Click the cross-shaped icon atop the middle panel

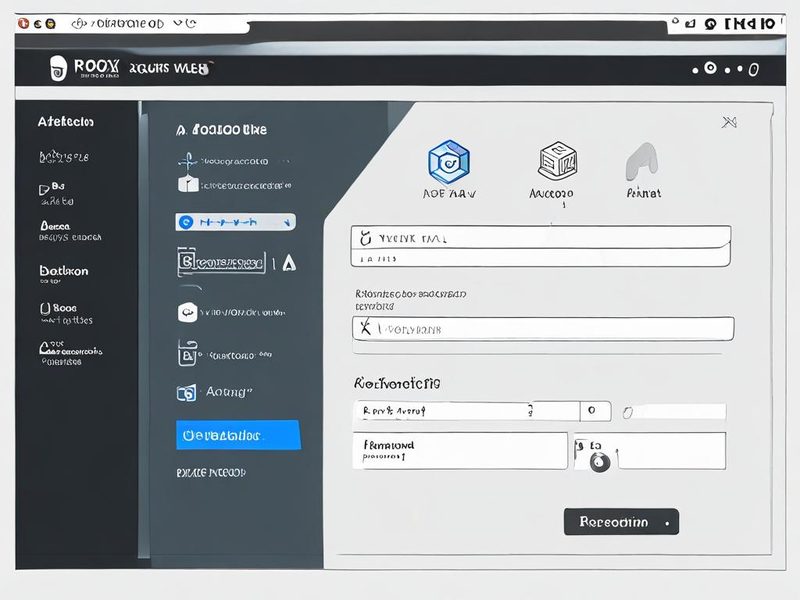coord(188,161)
